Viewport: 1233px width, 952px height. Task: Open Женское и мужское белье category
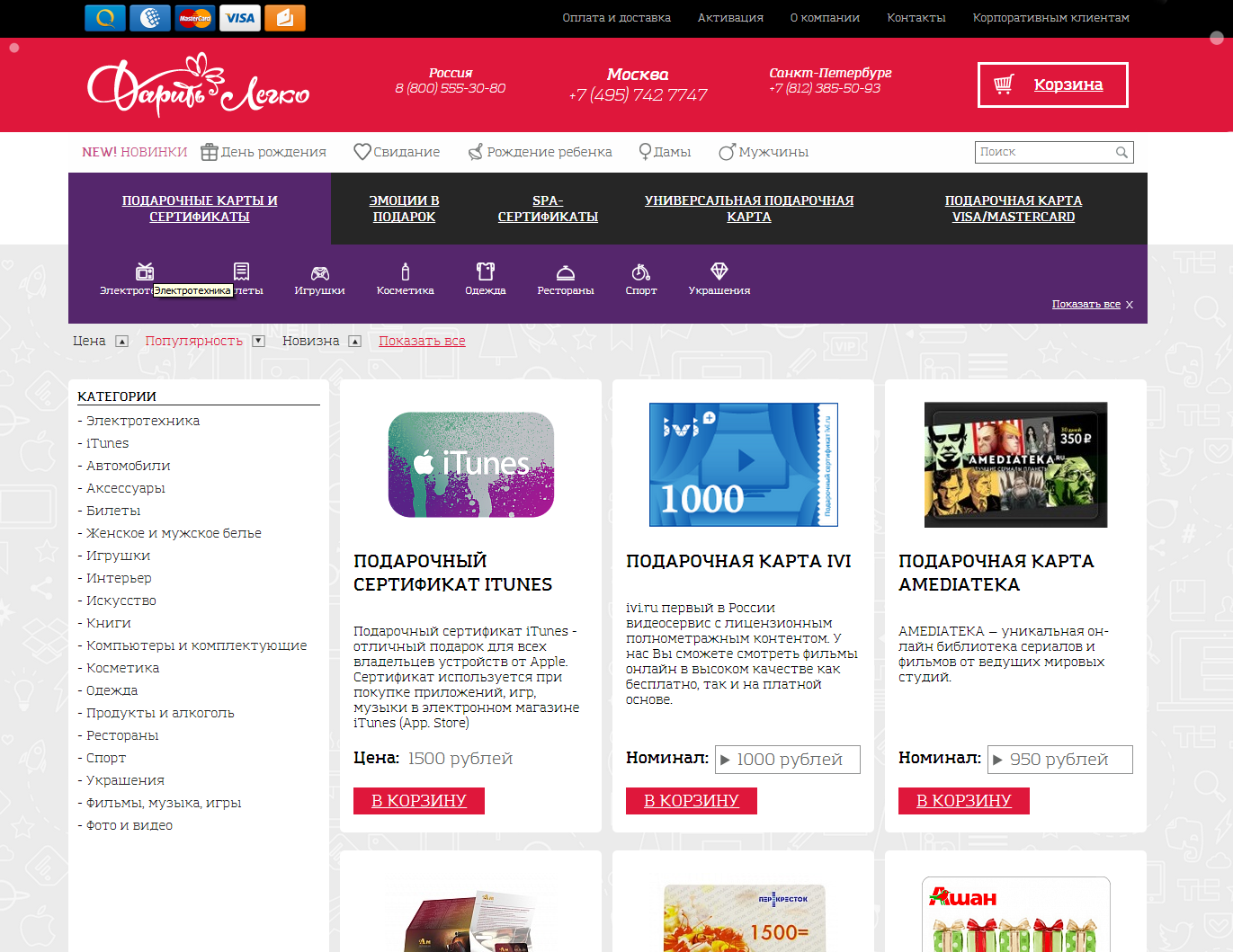[x=174, y=533]
